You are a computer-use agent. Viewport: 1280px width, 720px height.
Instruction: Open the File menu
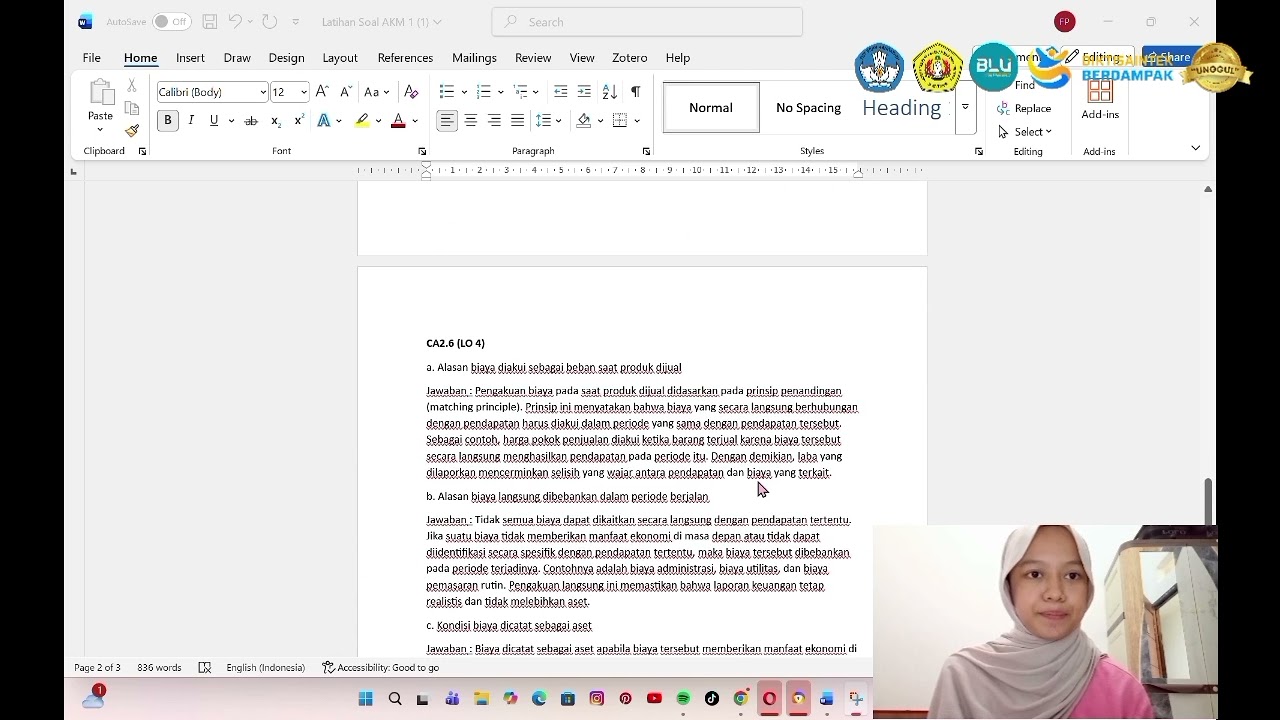(x=91, y=58)
